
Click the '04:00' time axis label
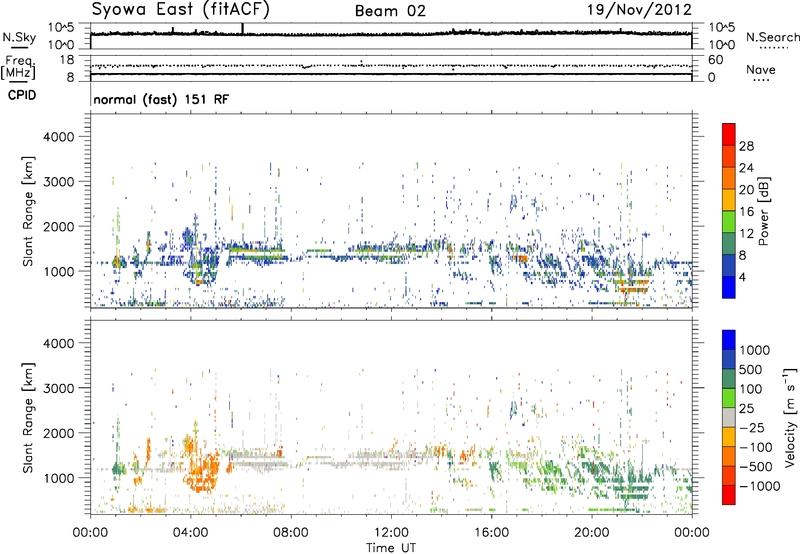tap(191, 533)
